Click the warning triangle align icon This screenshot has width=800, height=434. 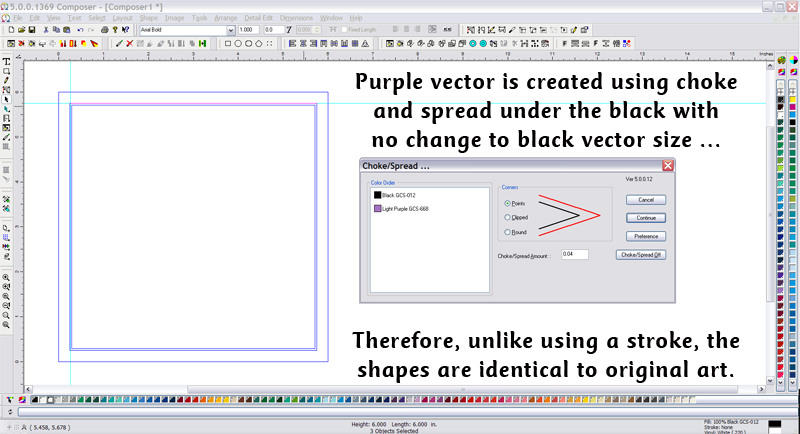[365, 44]
